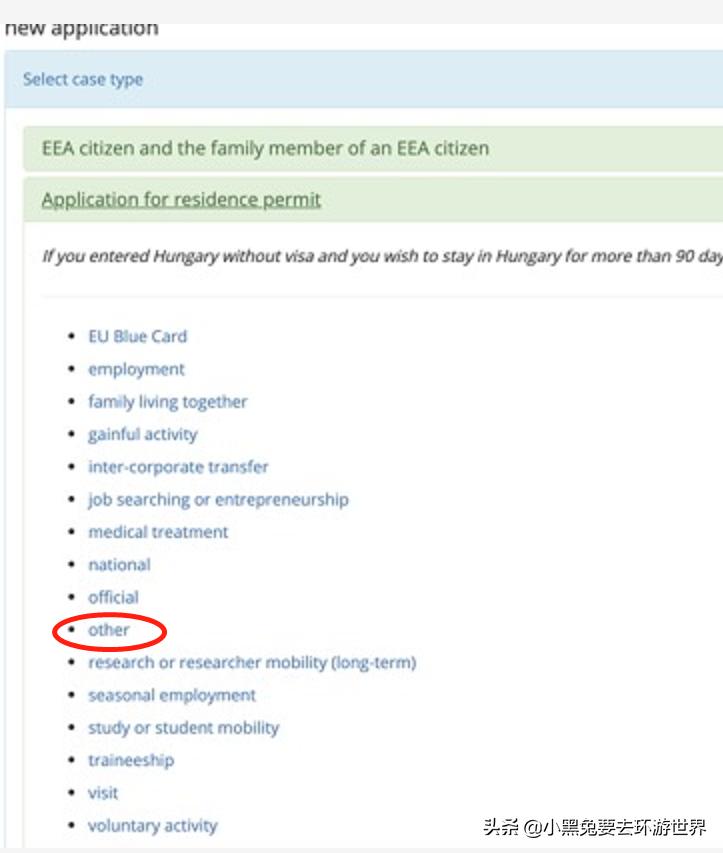The image size is (723, 853).
Task: Expand EEA citizen and family member section
Action: (265, 149)
